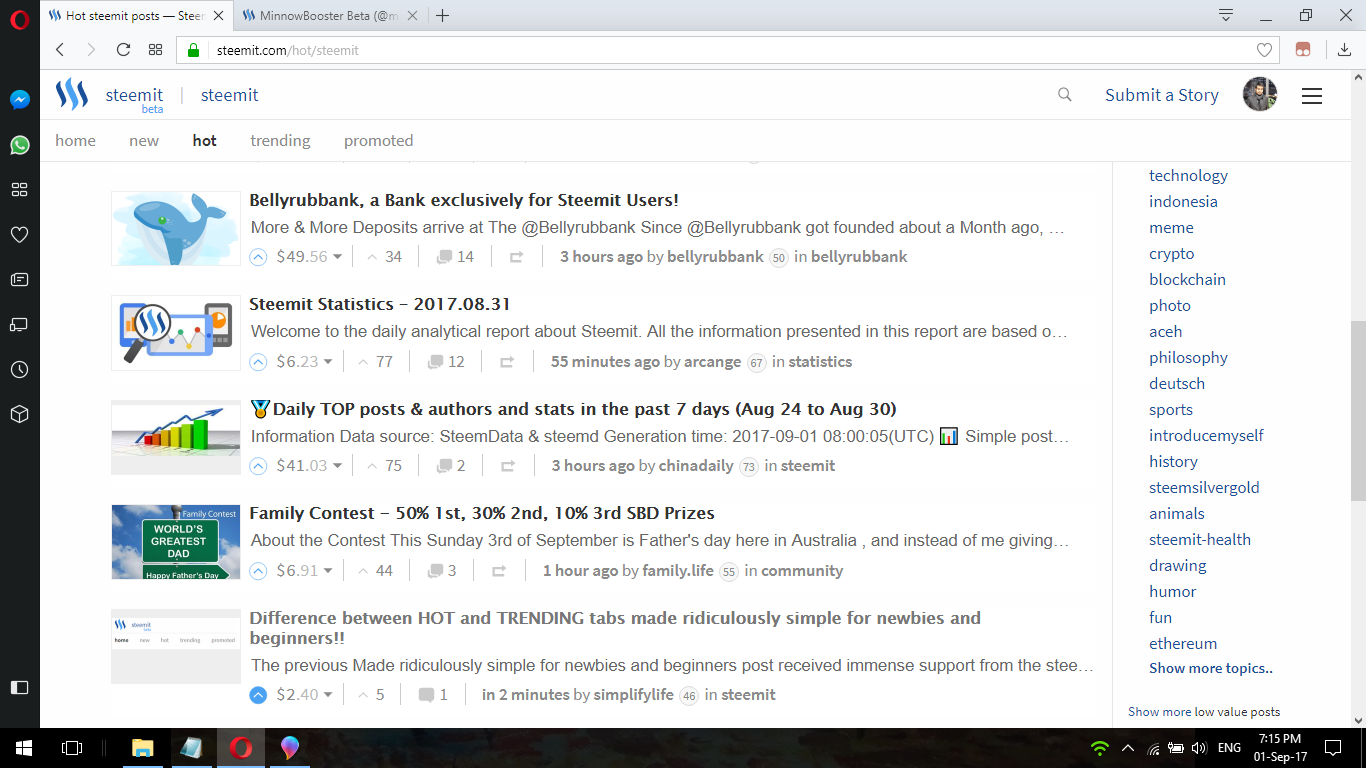Screen dimensions: 1366x768
Task: Close the Hot steemit posts tab
Action: (218, 15)
